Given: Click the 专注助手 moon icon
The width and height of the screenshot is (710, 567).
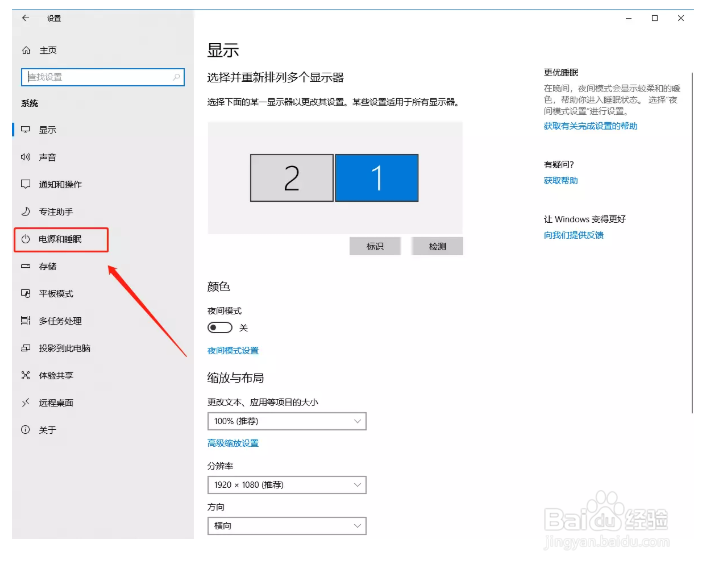Looking at the screenshot, I should pyautogui.click(x=26, y=211).
